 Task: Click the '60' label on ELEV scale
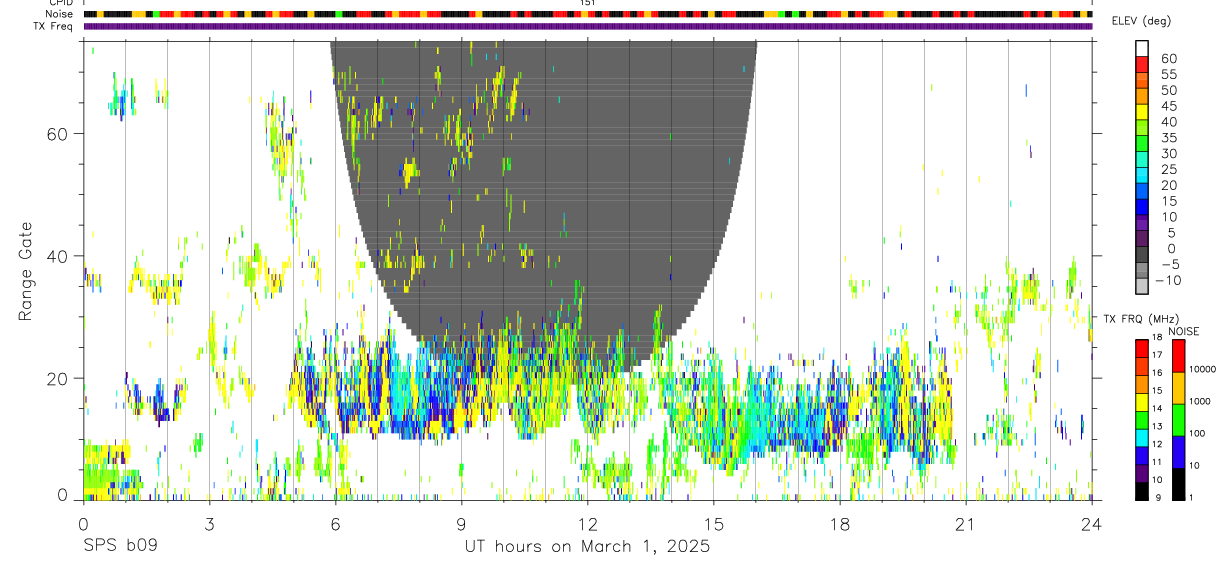(x=1169, y=59)
